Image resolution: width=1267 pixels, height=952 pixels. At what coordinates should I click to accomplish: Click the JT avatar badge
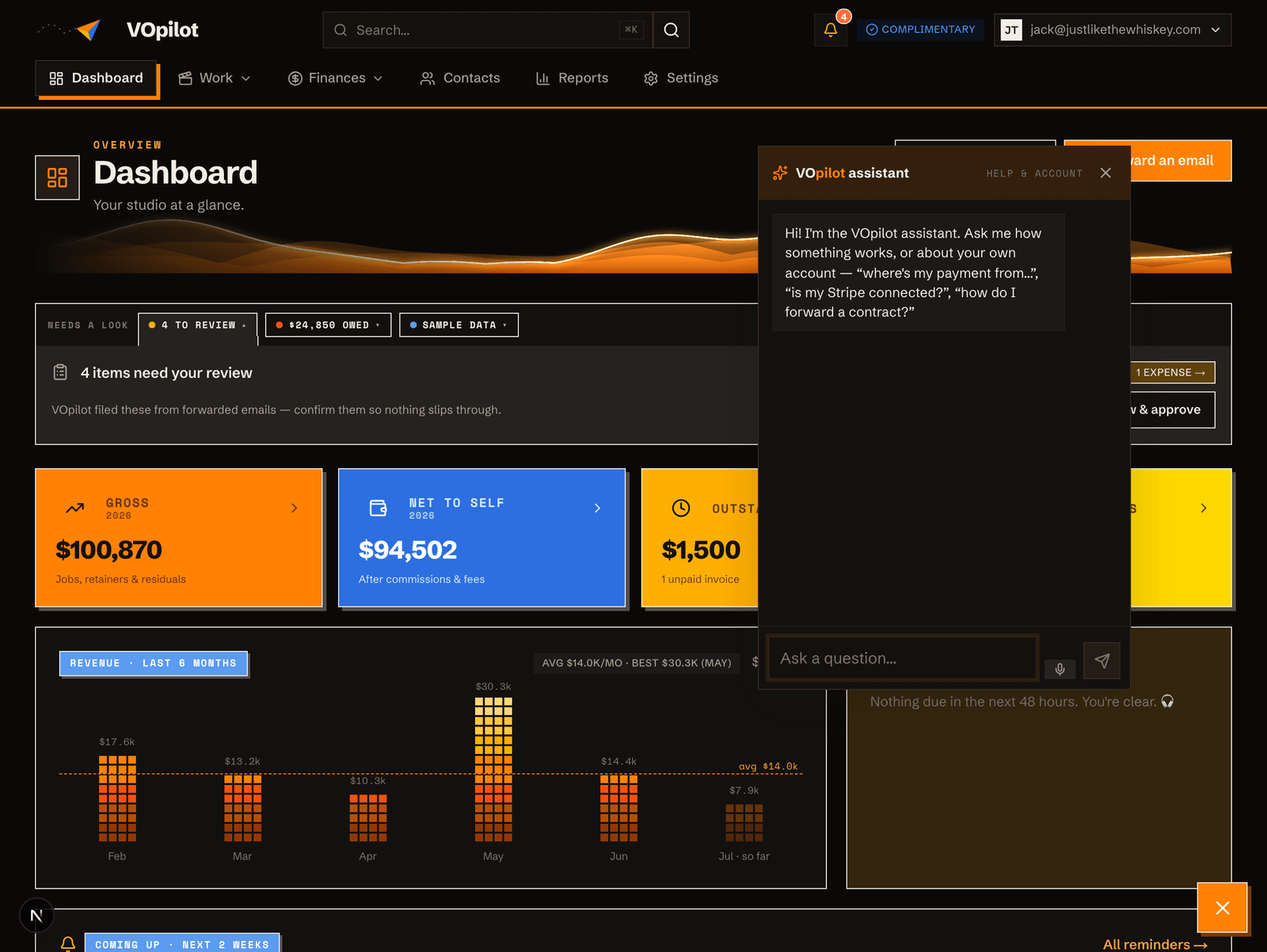(x=1011, y=30)
